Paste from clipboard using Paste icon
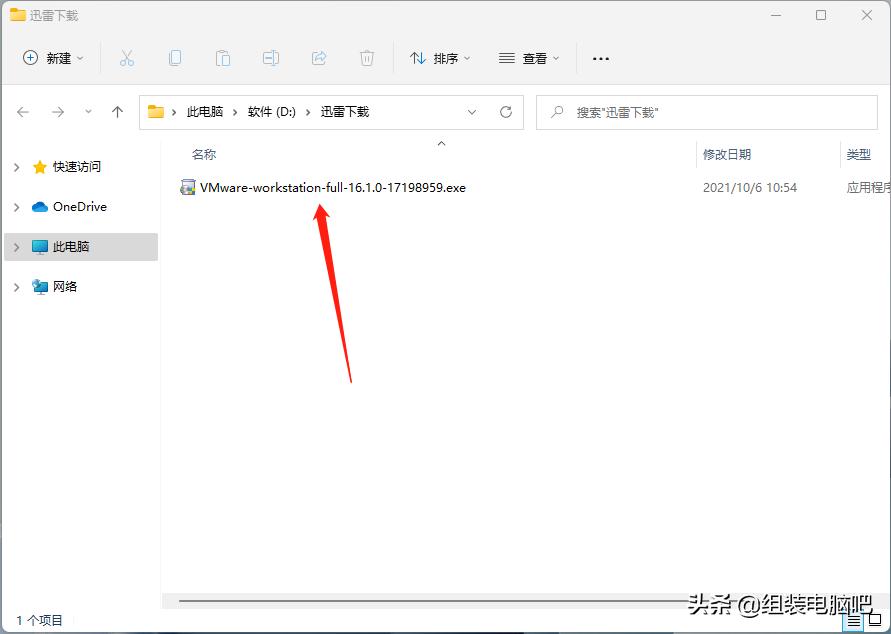 [223, 58]
